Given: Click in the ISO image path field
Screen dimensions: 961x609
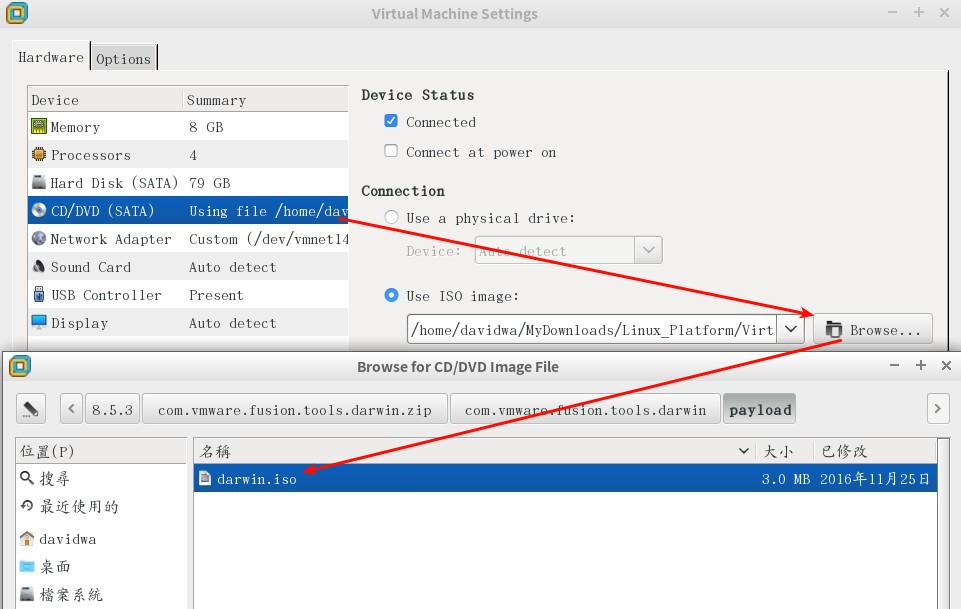Looking at the screenshot, I should click(592, 330).
